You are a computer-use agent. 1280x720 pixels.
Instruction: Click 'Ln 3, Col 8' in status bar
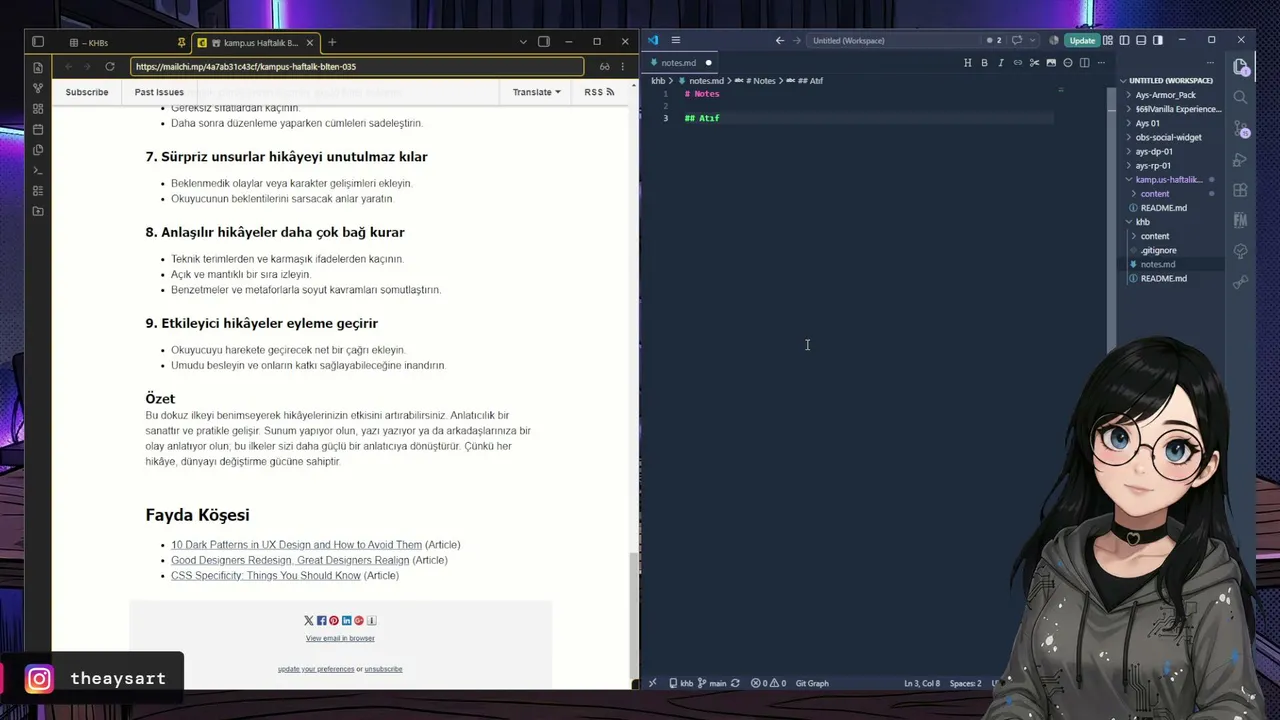[922, 684]
